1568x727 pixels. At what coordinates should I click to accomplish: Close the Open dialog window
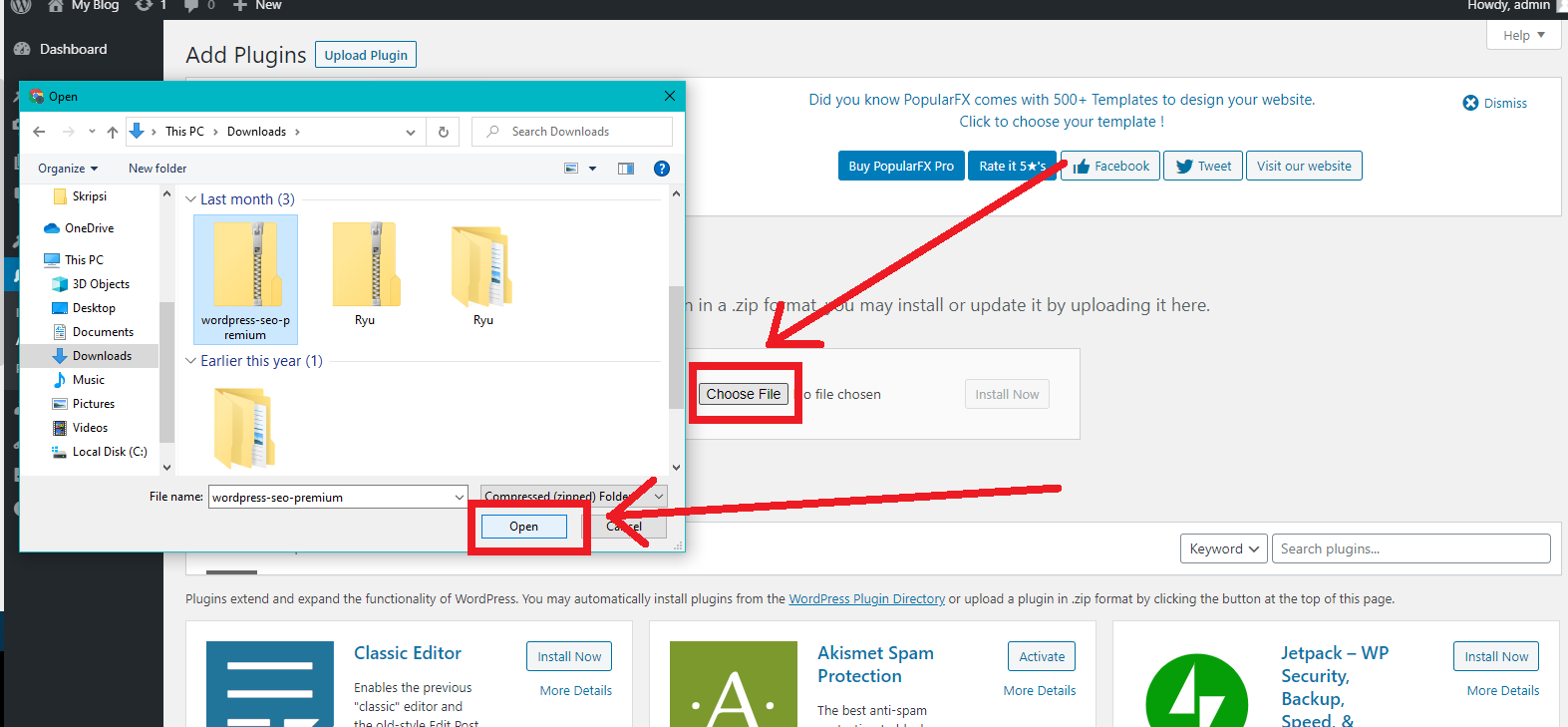[670, 96]
